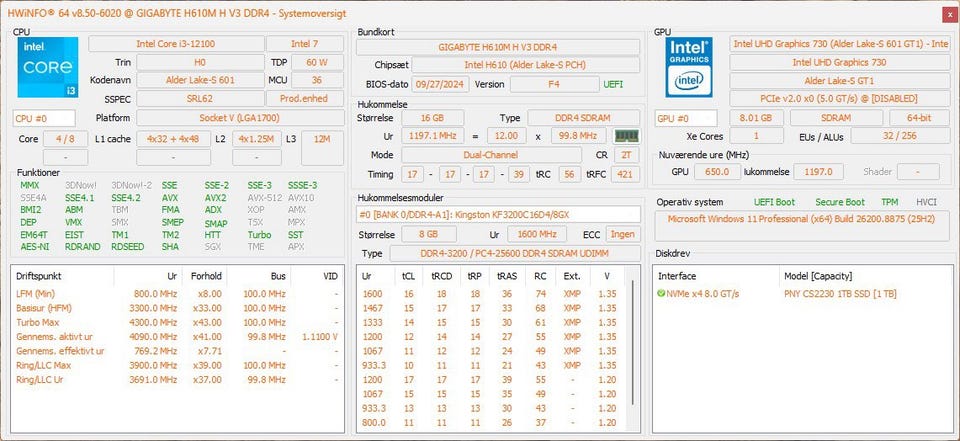Click the Intel 7 process field
Viewport: 960px width, 441px height.
coord(304,44)
